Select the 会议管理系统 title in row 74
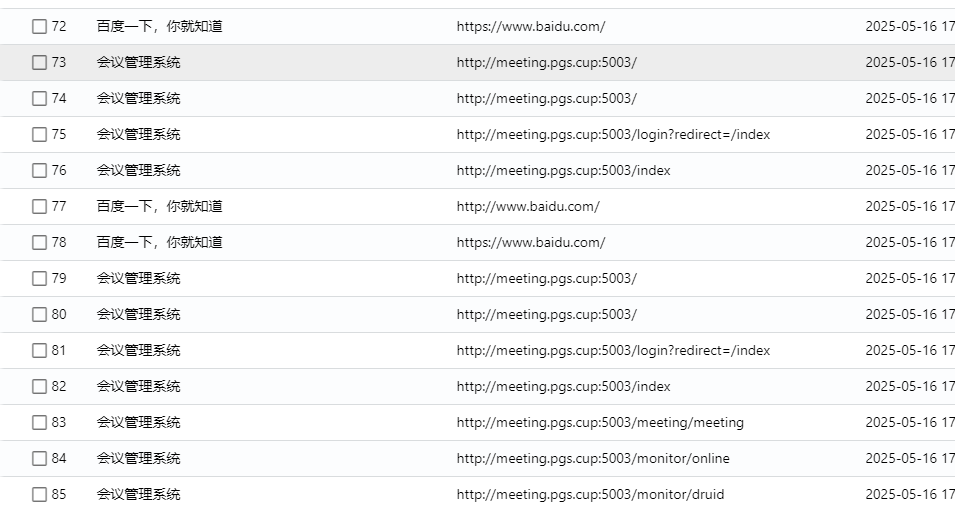Screen dimensions: 955x508 (138, 98)
